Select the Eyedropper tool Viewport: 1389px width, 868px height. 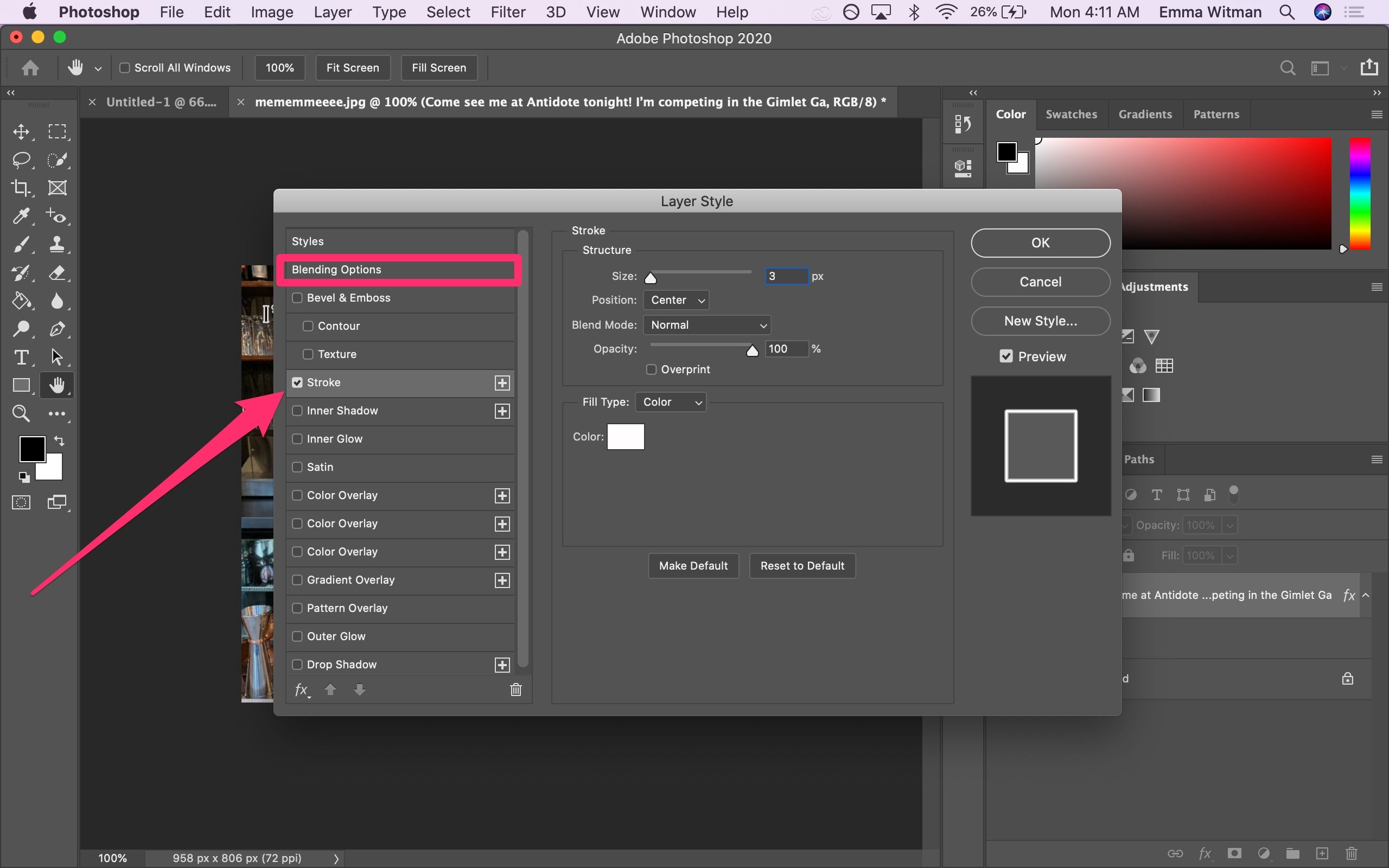pos(21,216)
